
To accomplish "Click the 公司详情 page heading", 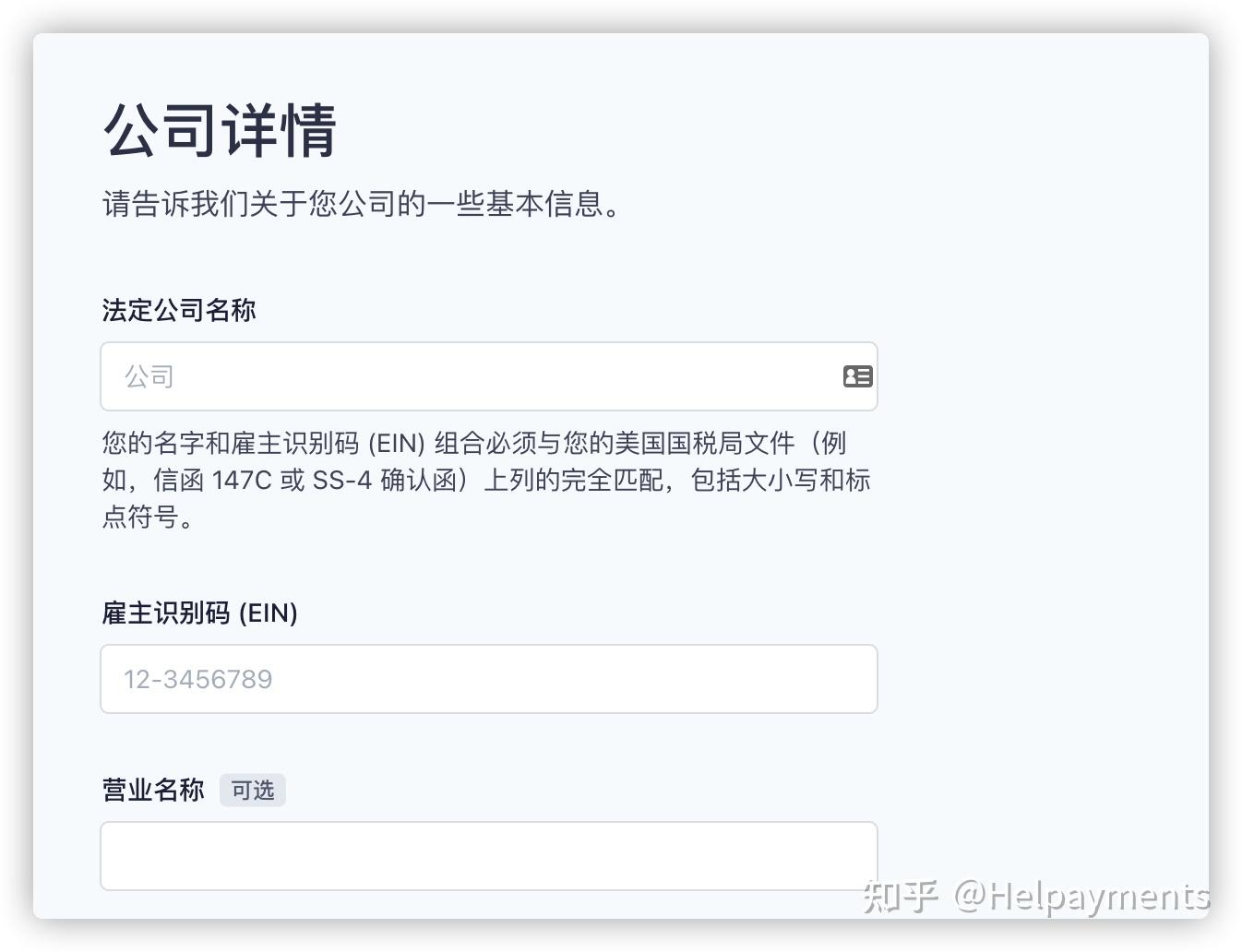I will pyautogui.click(x=220, y=130).
